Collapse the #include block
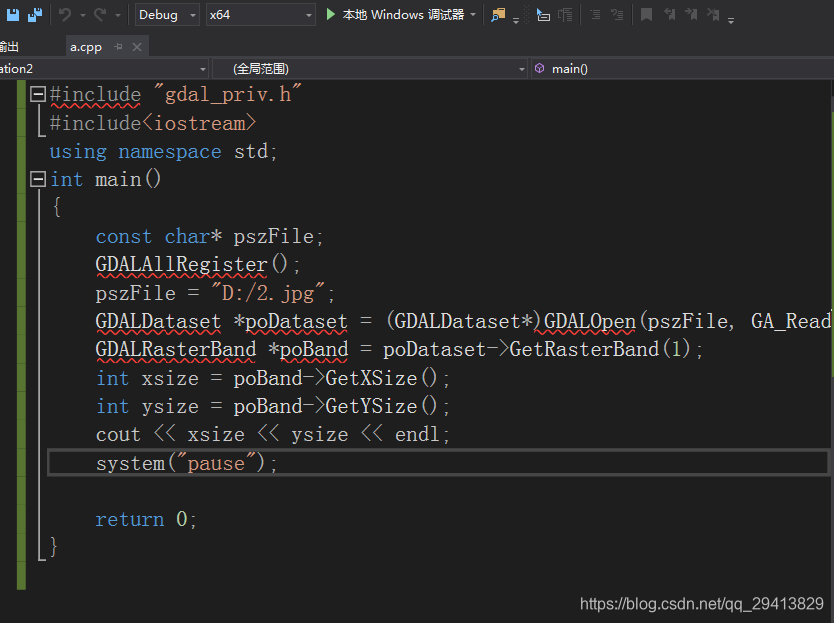Screen dimensions: 834x623 38,94
